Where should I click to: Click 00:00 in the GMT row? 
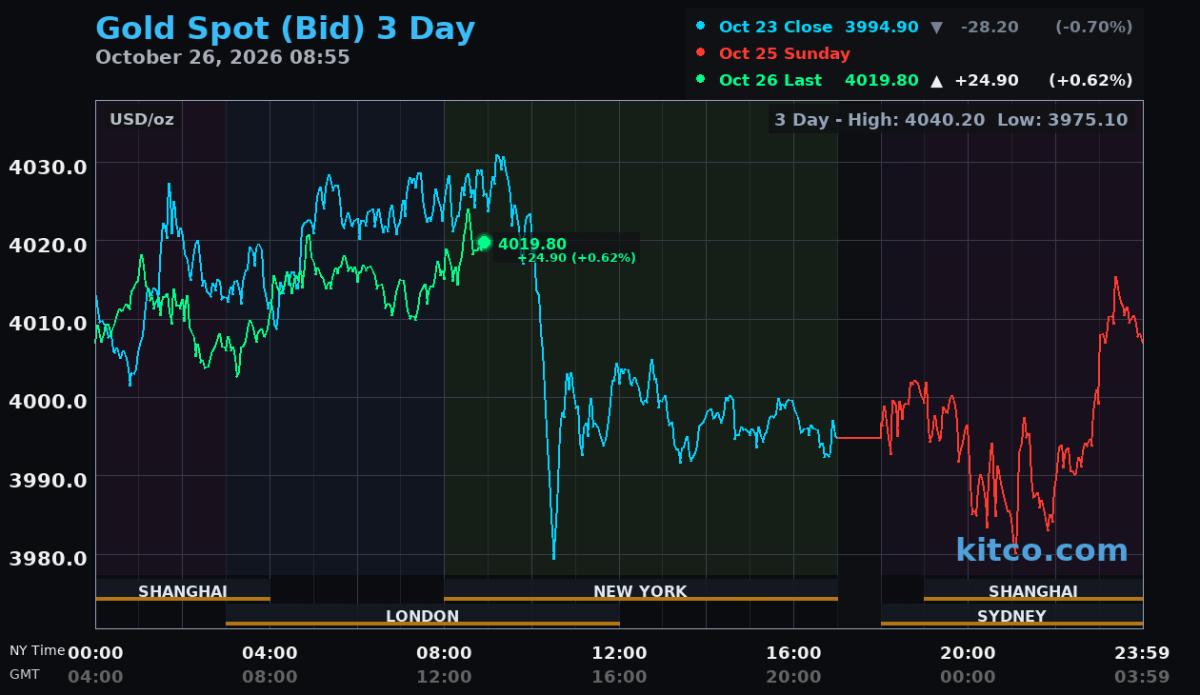[x=968, y=676]
